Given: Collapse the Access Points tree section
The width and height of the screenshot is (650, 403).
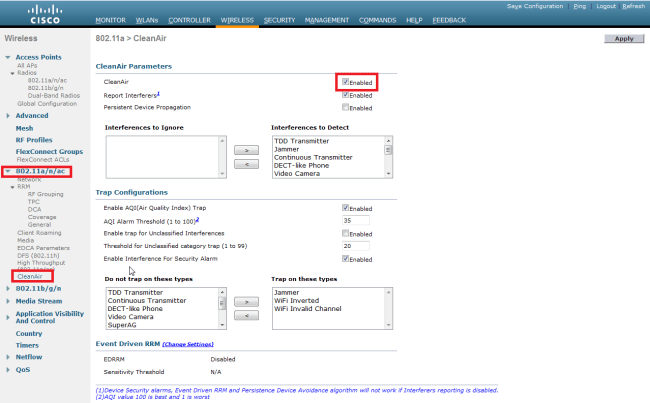Looking at the screenshot, I should pyautogui.click(x=7, y=58).
